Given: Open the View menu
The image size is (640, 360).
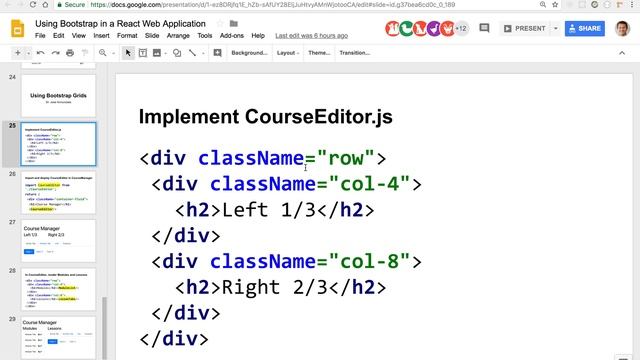Looking at the screenshot, I should (x=79, y=36).
